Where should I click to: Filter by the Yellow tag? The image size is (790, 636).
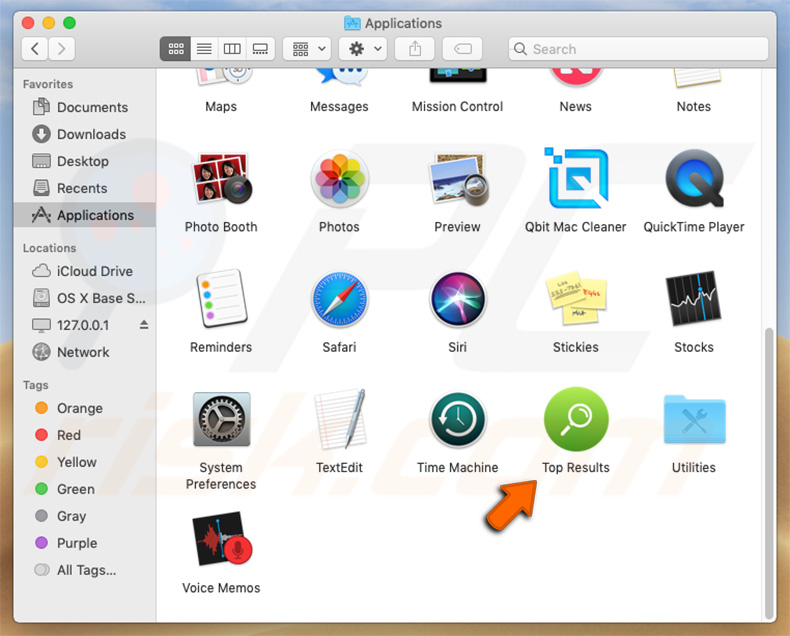[x=85, y=462]
